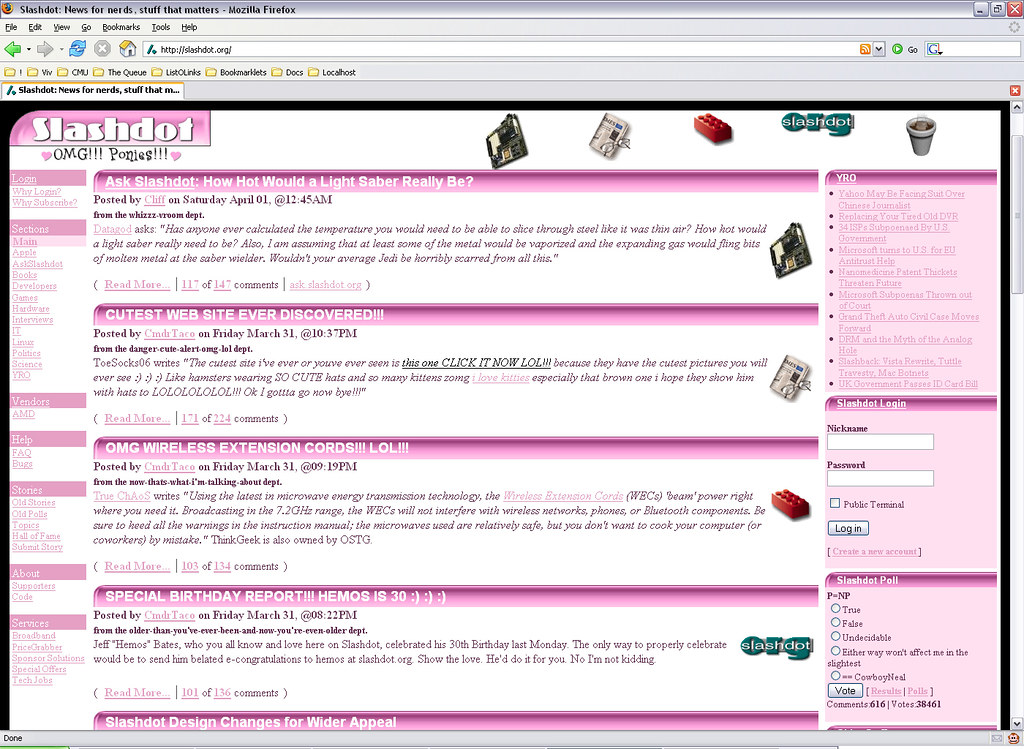Open the Bookmarklets bookmarks folder

coord(236,72)
